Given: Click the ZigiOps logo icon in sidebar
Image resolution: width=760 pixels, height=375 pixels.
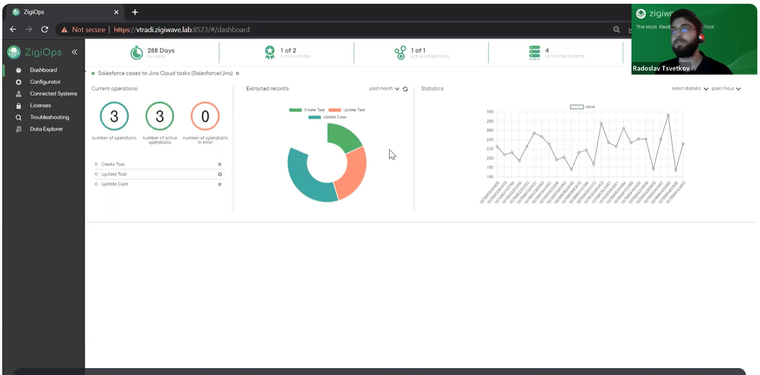Looking at the screenshot, I should 14,52.
